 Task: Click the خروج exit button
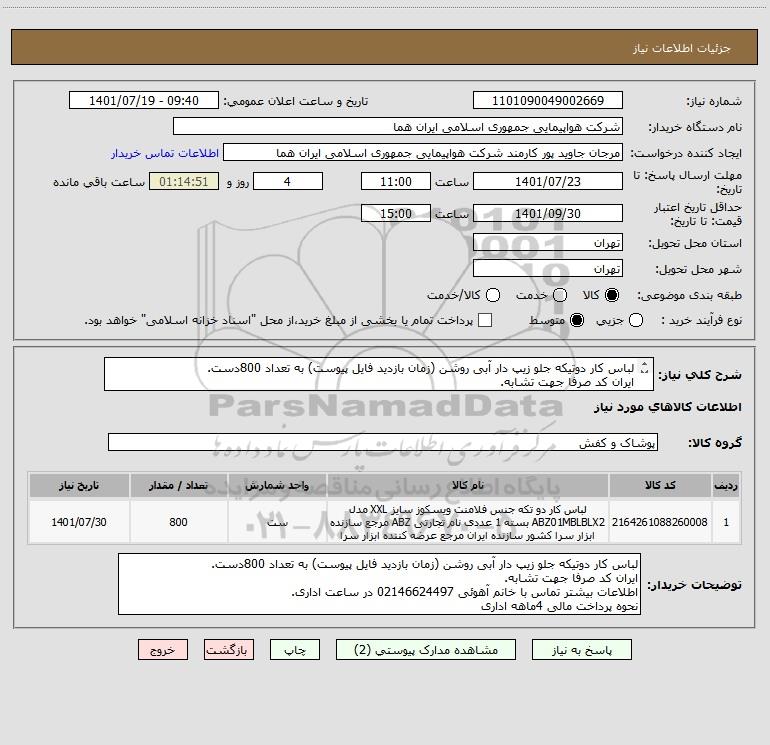[x=163, y=650]
